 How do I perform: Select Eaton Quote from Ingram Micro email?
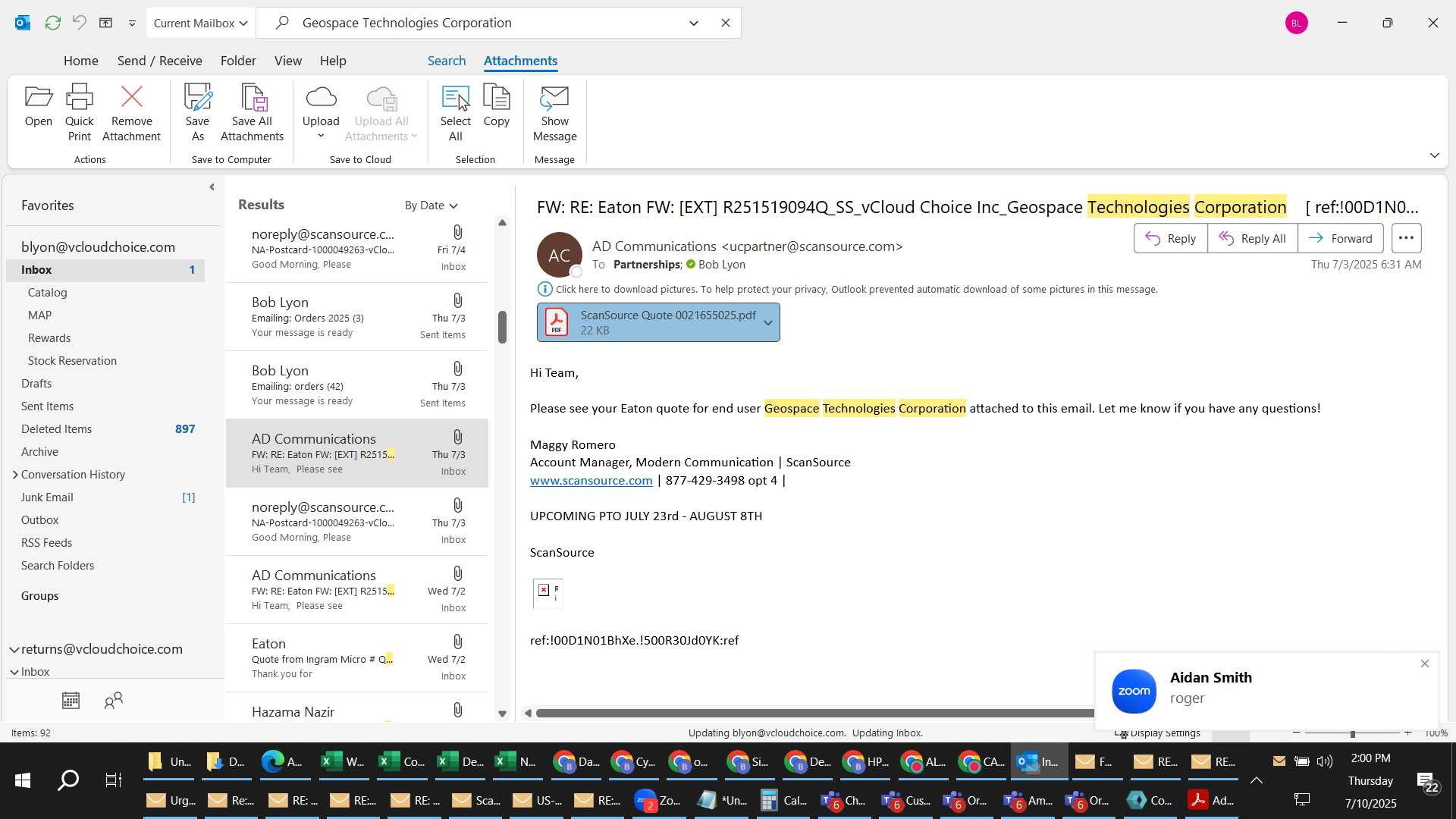357,658
